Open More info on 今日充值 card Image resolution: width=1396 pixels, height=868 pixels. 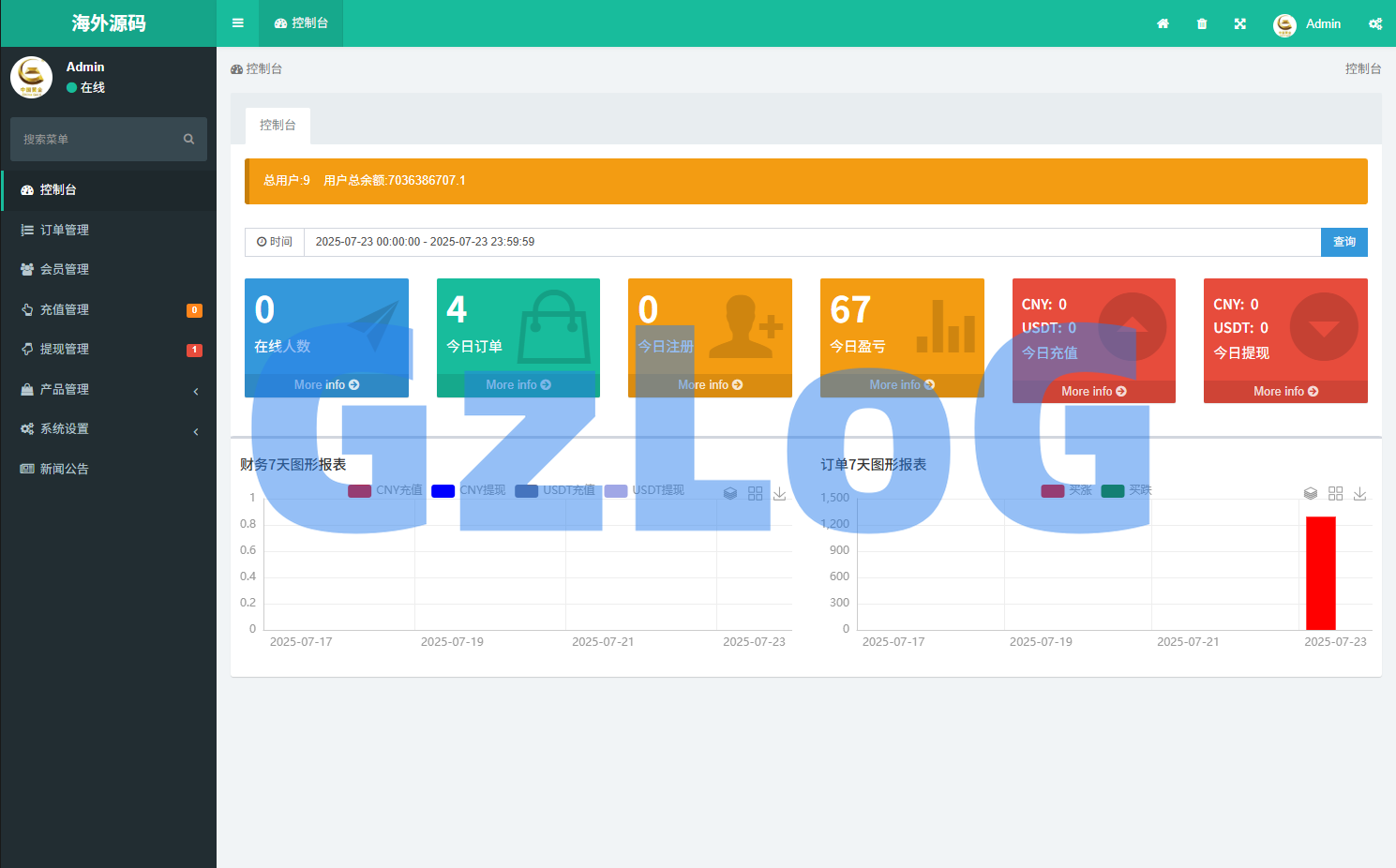click(1094, 392)
